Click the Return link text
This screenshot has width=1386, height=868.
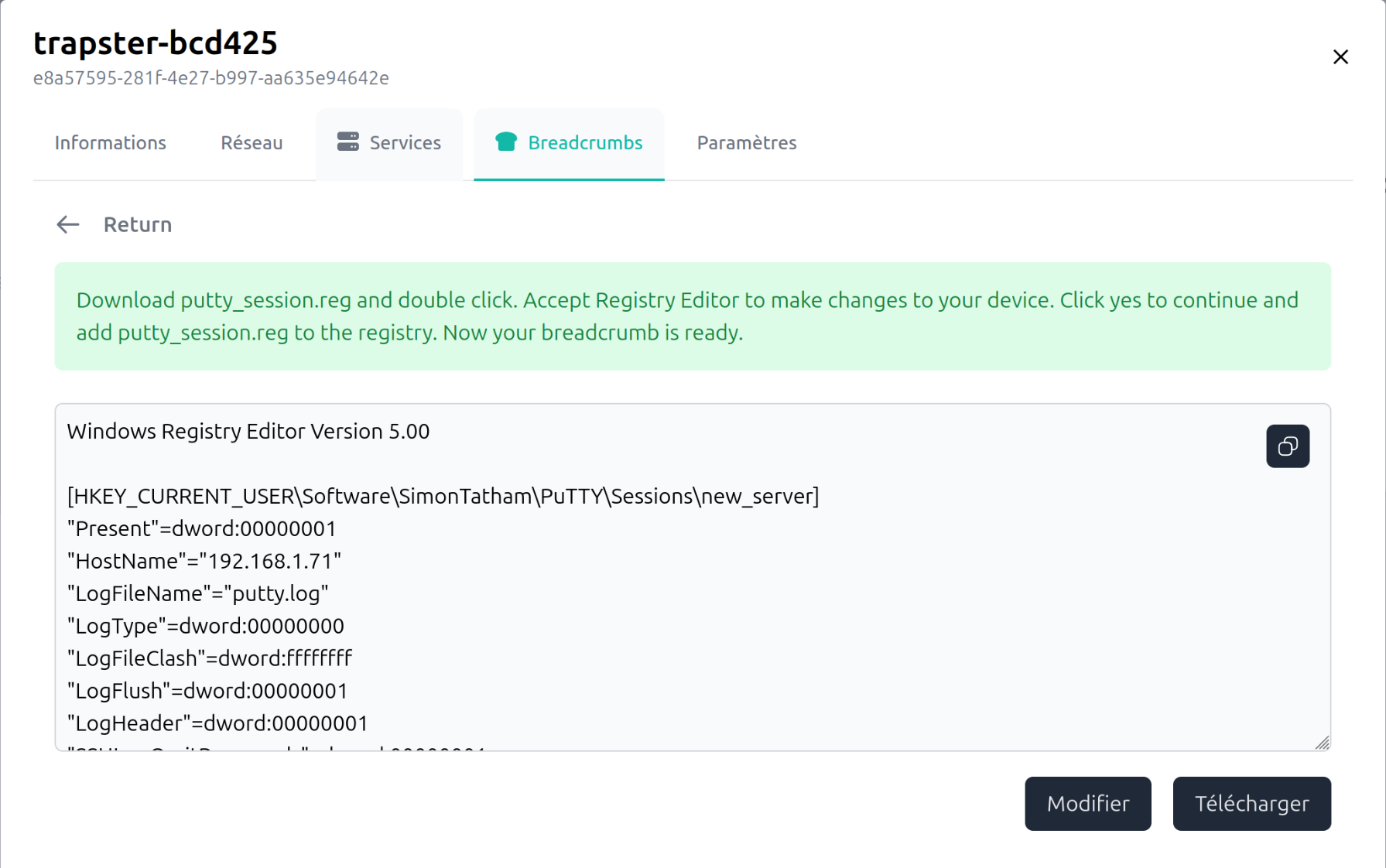tap(138, 225)
